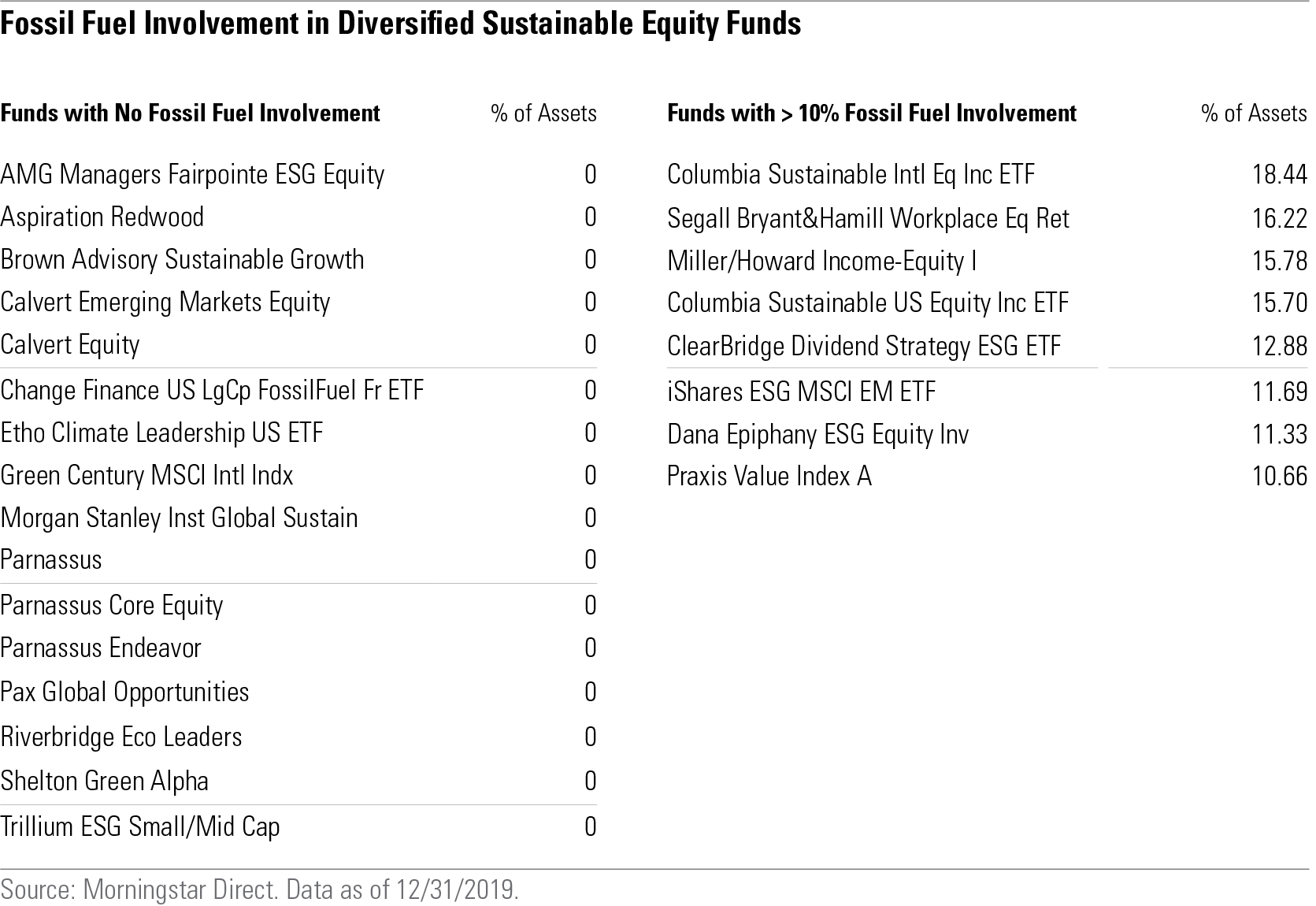
Task: Click the 10.66 value for Praxis Value Index A
Action: (x=1279, y=476)
